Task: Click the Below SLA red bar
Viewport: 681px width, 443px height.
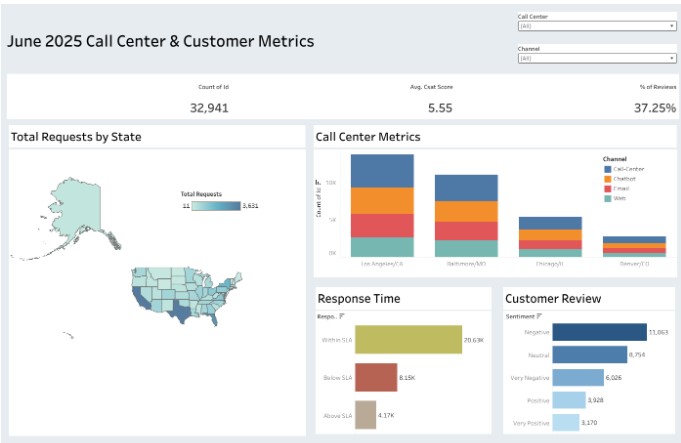Action: coord(375,378)
